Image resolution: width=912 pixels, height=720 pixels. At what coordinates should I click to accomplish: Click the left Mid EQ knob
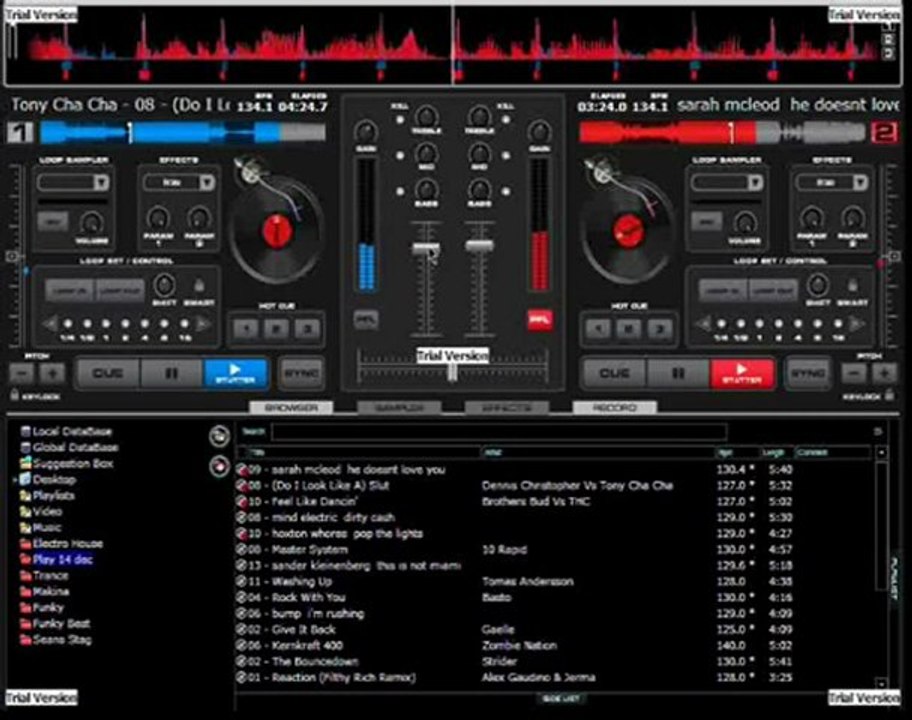coord(426,154)
